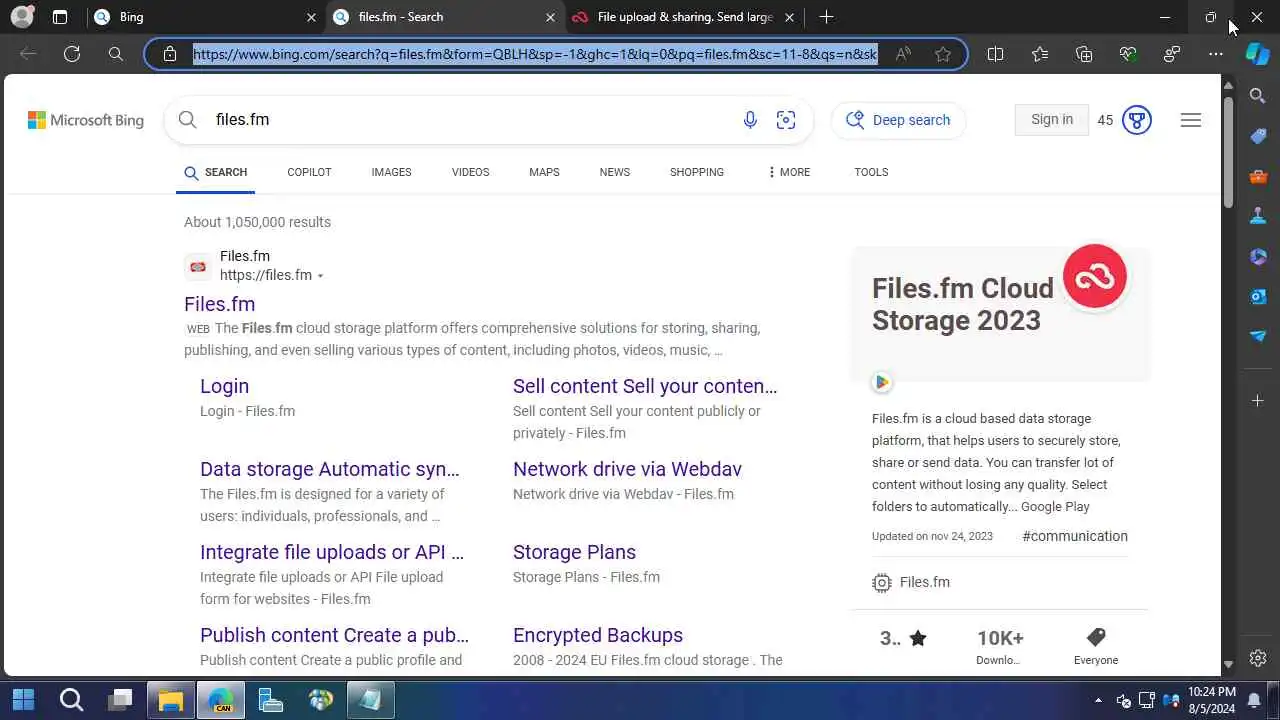This screenshot has width=1280, height=720.
Task: Open Outlook in Edge sidebar
Action: tap(1258, 296)
